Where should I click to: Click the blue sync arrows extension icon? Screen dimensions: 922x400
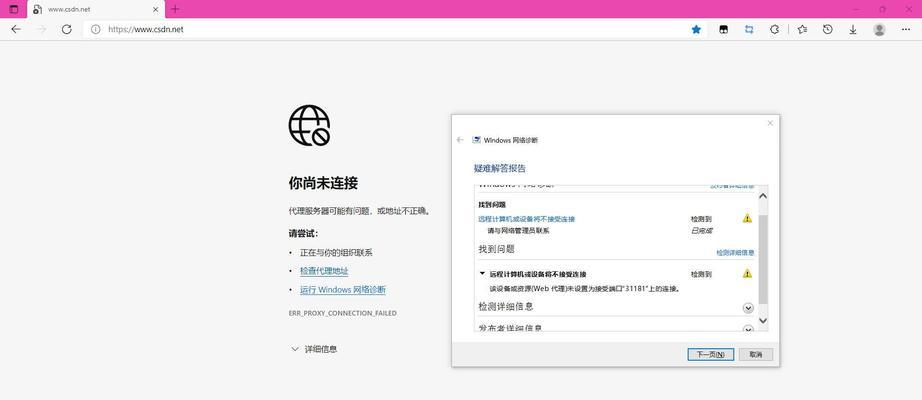749,29
